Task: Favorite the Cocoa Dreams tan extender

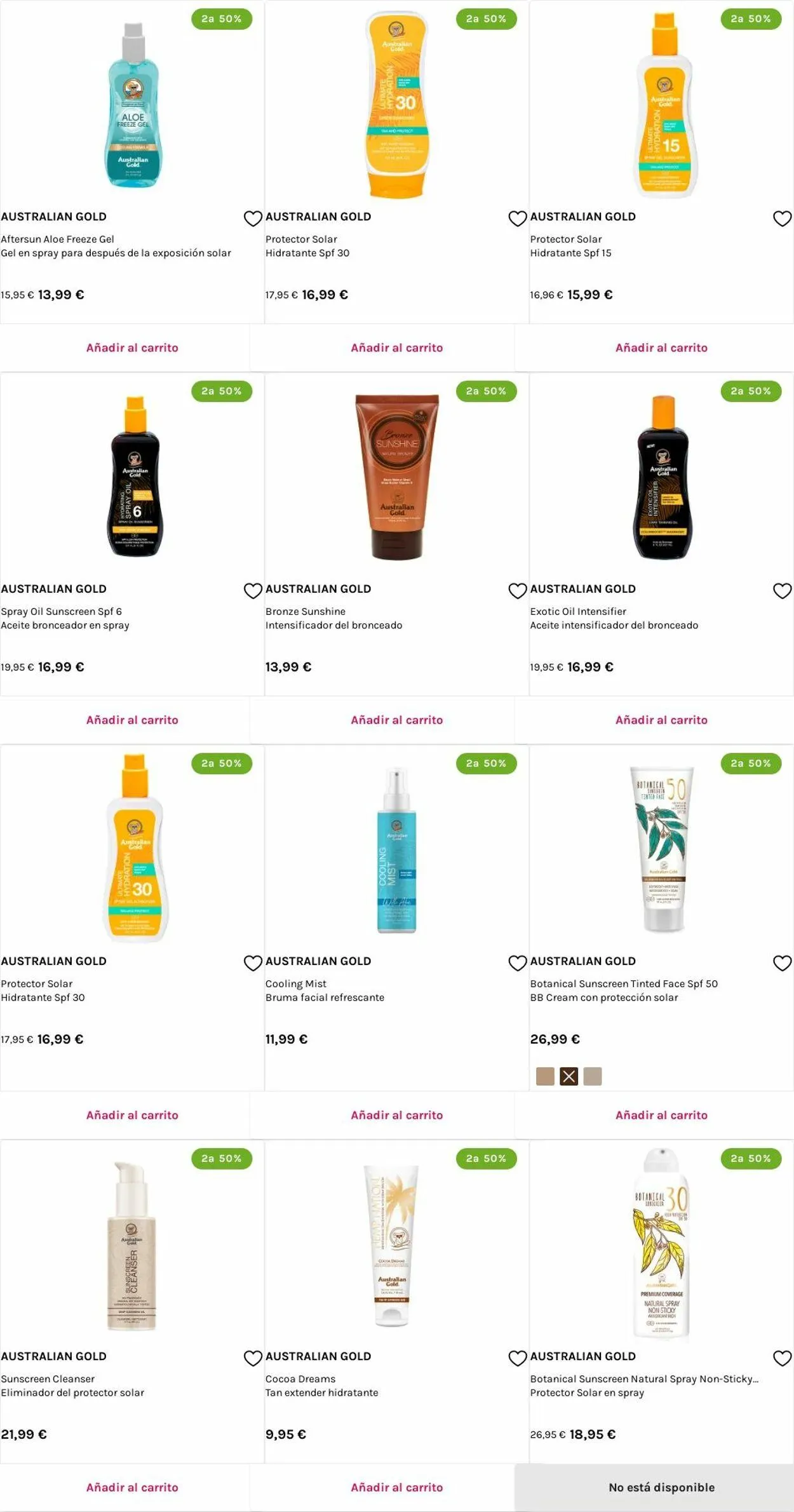Action: tap(518, 1358)
